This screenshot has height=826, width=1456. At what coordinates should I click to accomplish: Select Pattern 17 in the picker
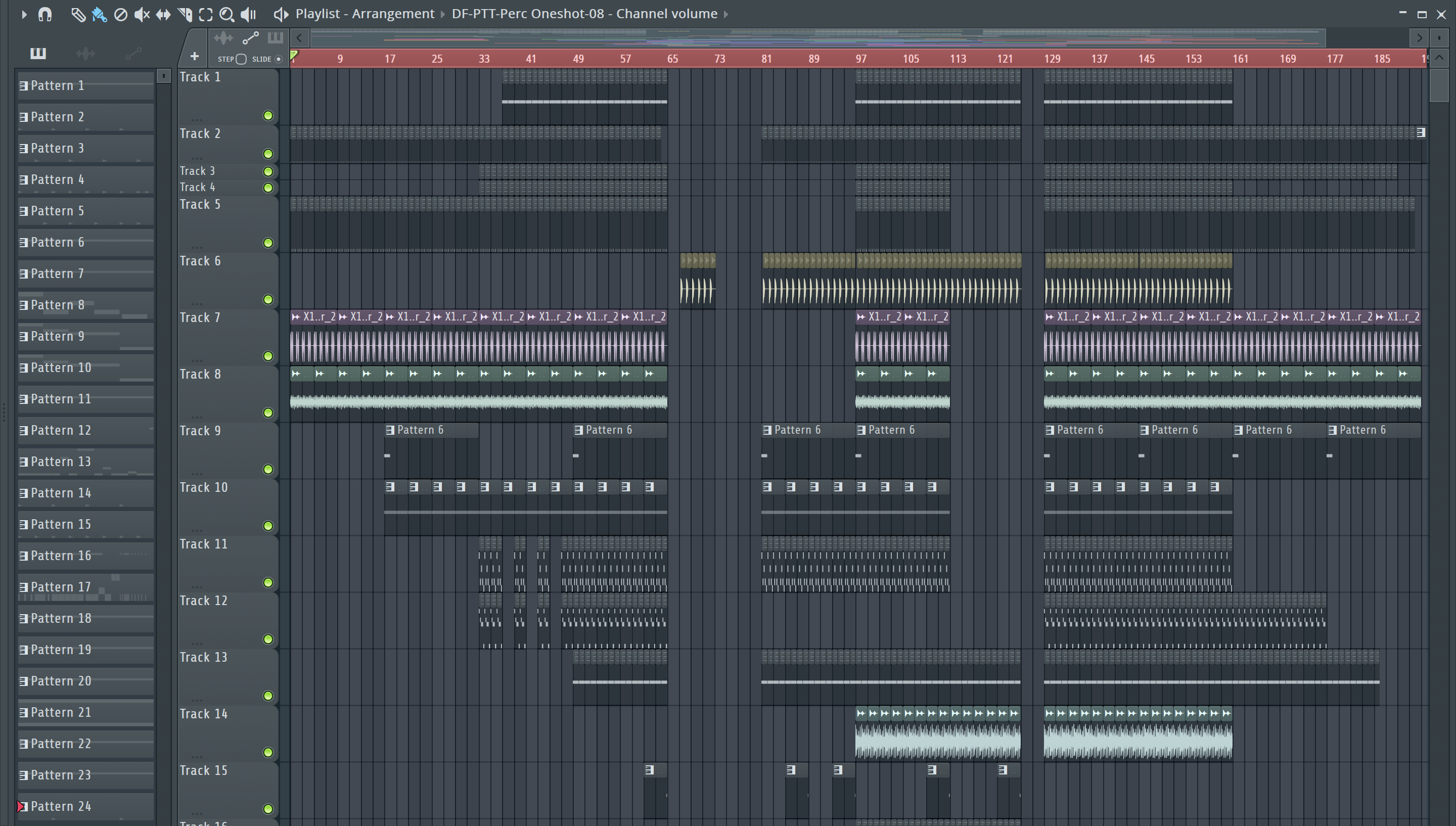click(x=85, y=587)
